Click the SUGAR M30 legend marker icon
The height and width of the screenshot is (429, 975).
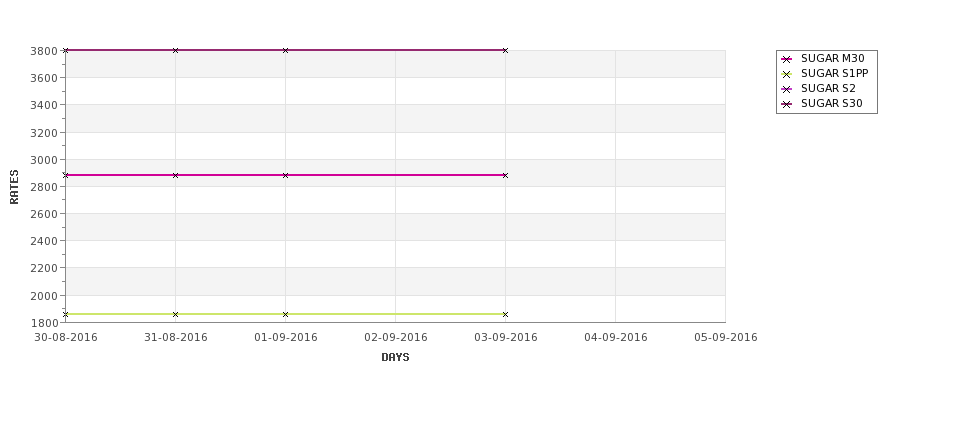[787, 59]
